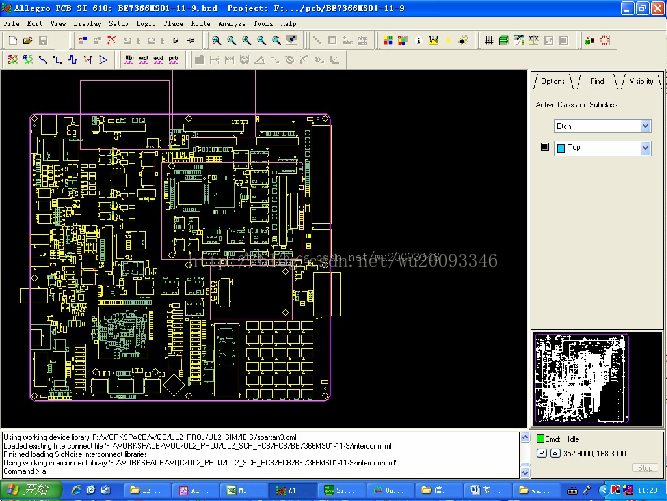Click the small P button in status bar
The height and width of the screenshot is (501, 667).
point(541,452)
